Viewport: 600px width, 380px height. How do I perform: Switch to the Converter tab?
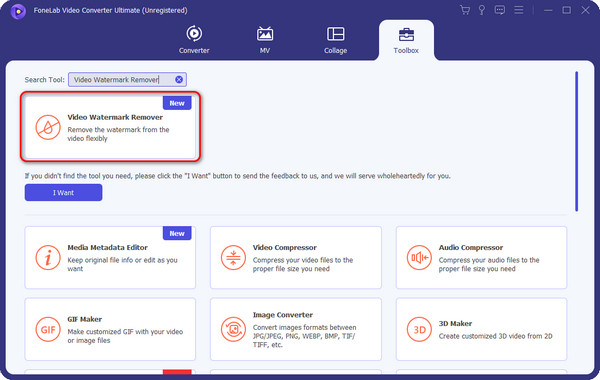coord(194,50)
